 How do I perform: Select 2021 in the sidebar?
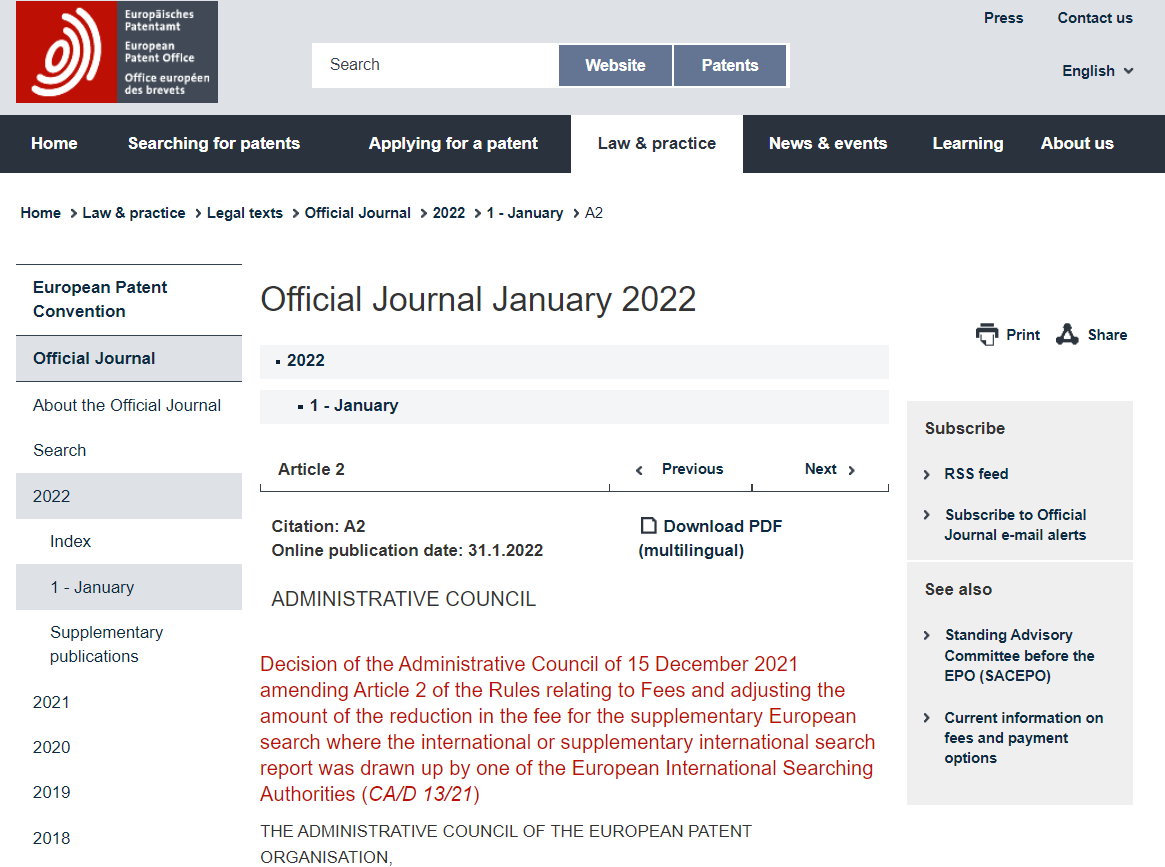pyautogui.click(x=52, y=702)
